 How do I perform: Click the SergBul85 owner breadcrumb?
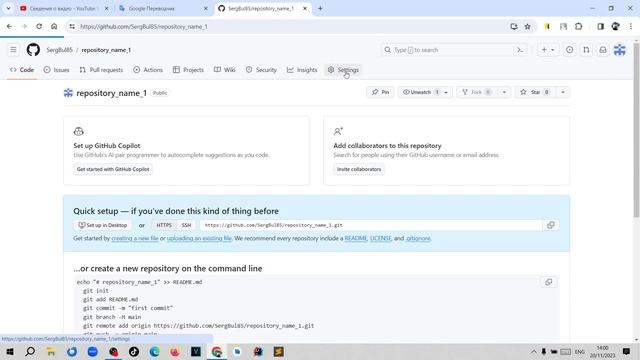click(x=59, y=50)
